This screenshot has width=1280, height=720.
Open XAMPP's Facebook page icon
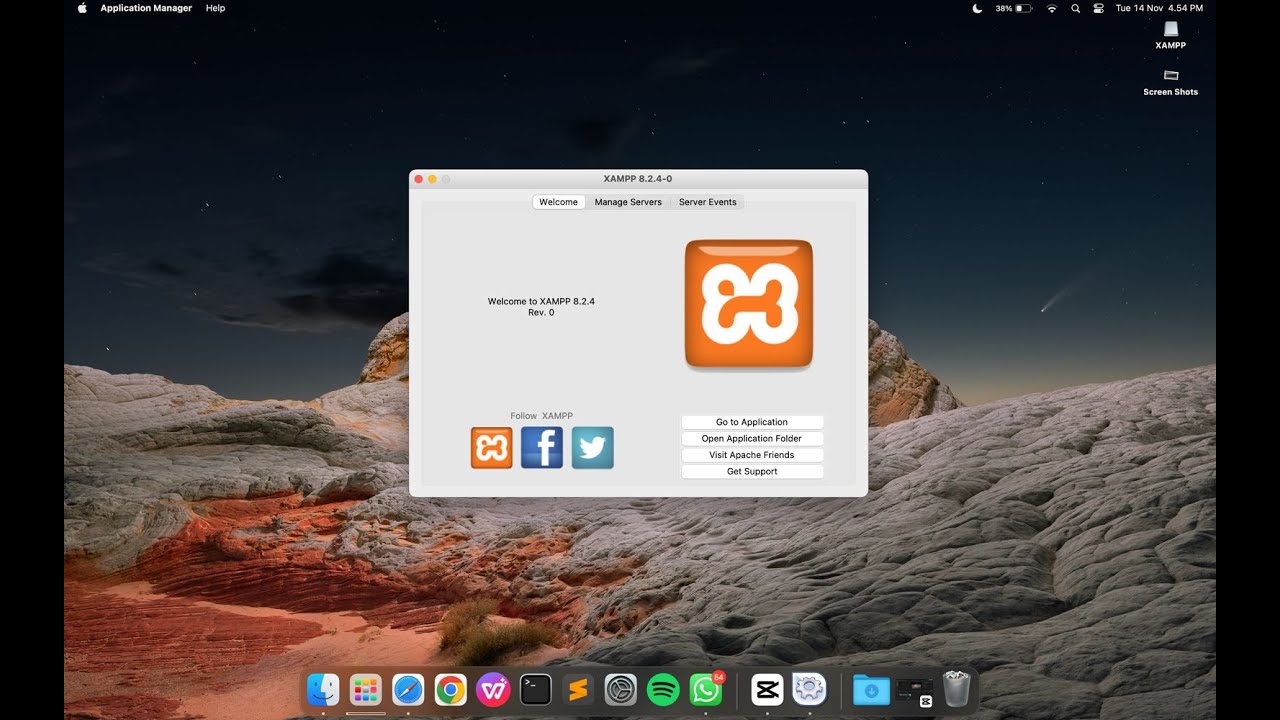[542, 448]
